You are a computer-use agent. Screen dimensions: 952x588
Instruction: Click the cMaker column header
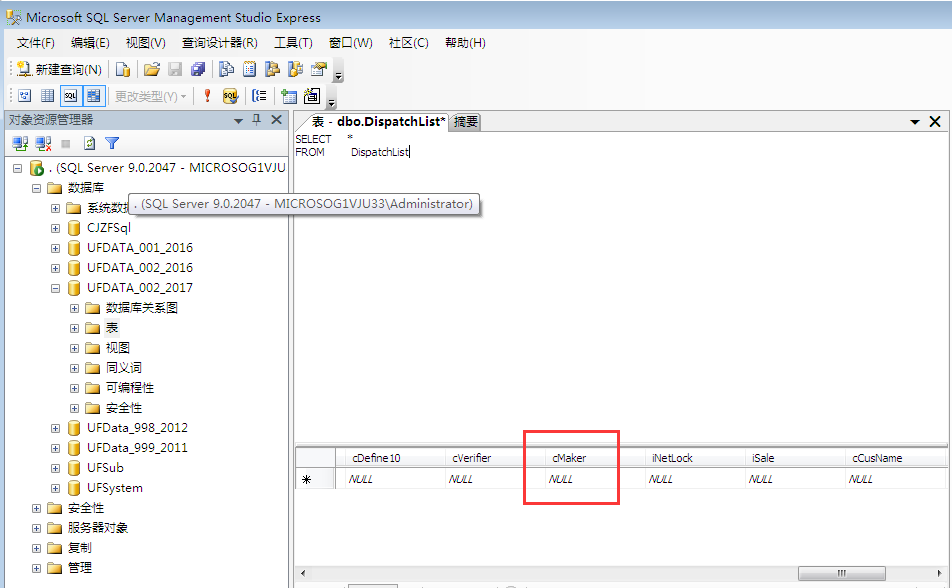(x=570, y=458)
